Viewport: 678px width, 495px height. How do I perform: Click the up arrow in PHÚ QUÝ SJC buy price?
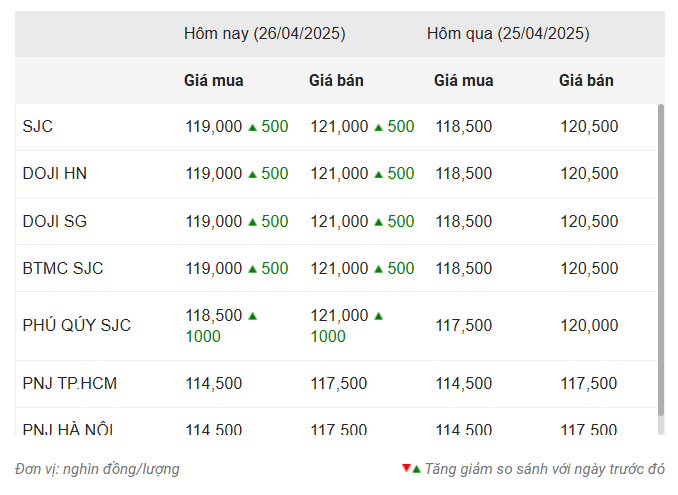(253, 316)
